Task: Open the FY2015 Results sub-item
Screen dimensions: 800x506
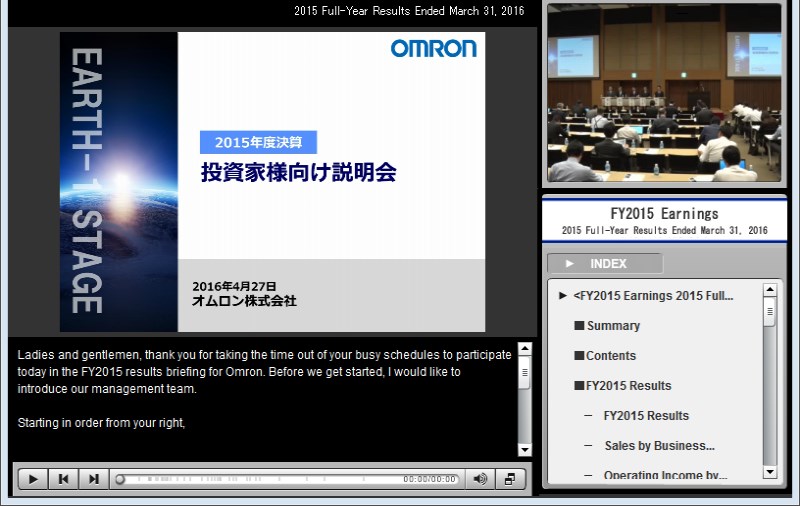Action: [646, 416]
